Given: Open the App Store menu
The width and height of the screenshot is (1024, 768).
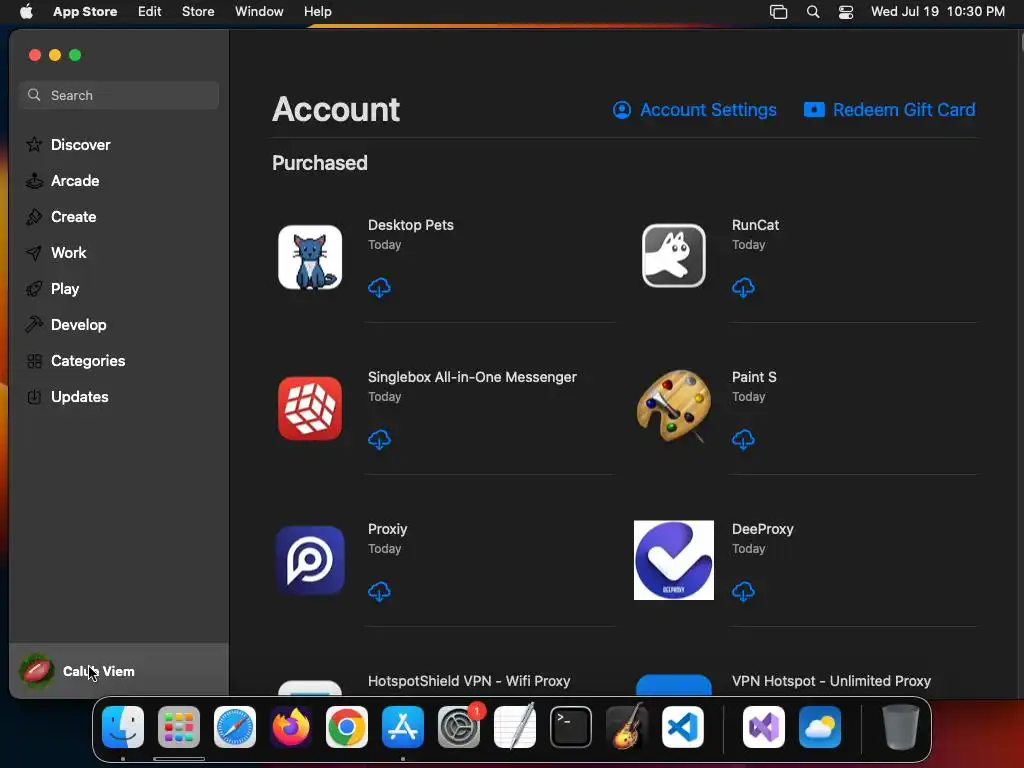Looking at the screenshot, I should pos(85,11).
